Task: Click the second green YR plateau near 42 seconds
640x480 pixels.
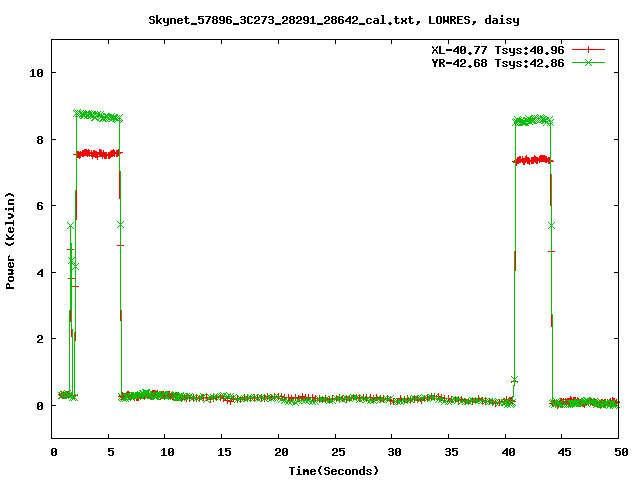Action: pos(533,120)
